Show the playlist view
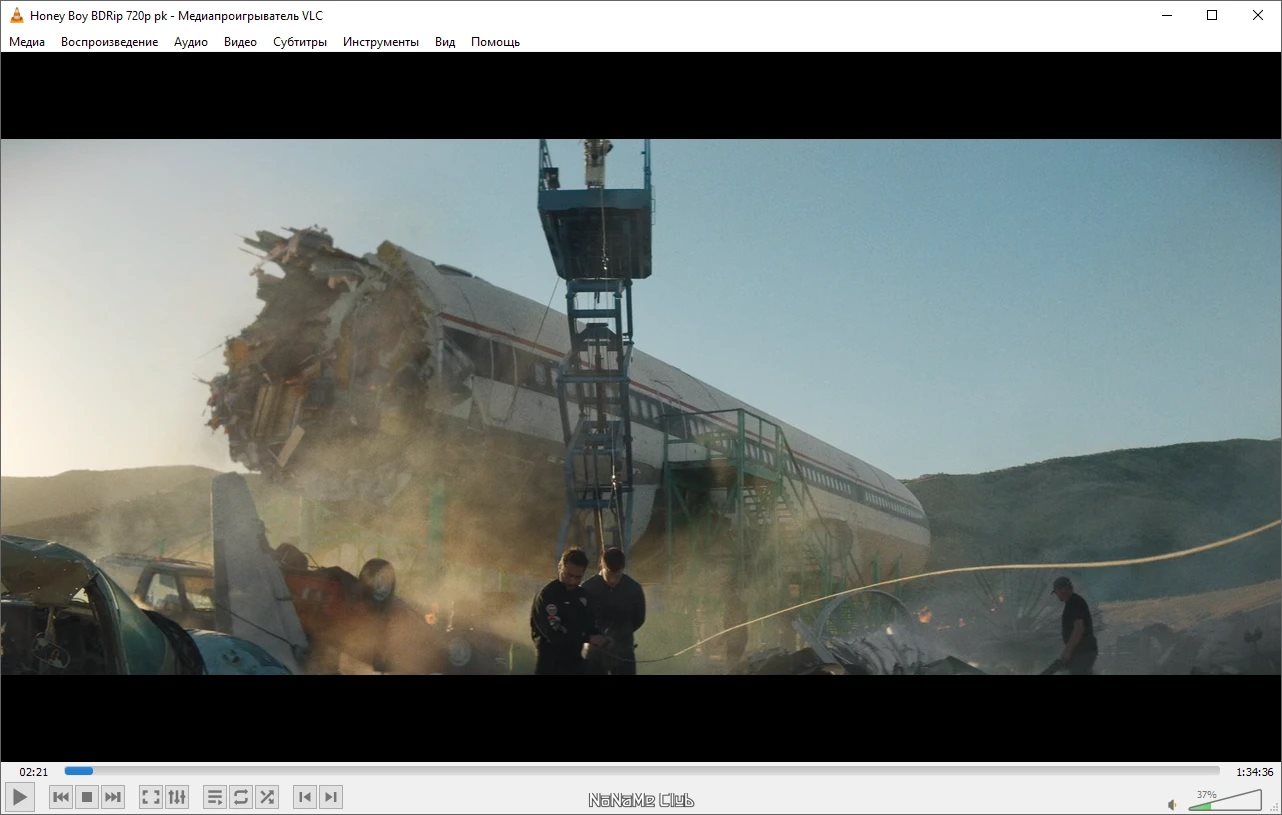 click(215, 797)
